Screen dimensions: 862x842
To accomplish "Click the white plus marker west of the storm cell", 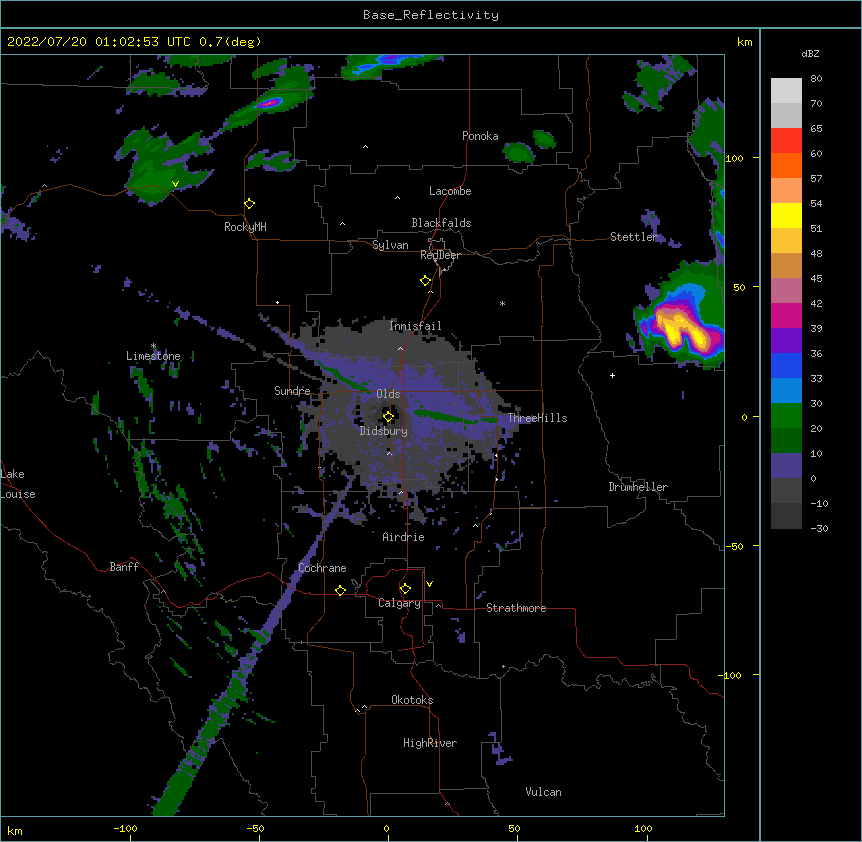I will tap(612, 375).
